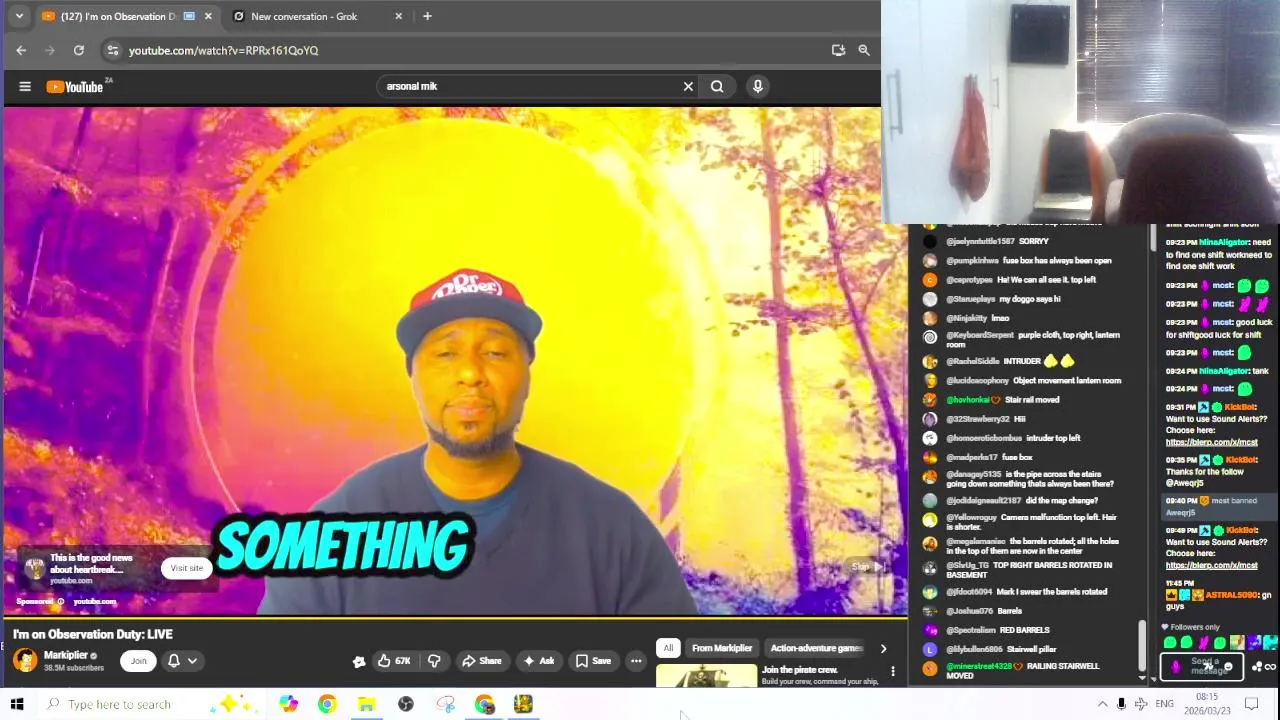Open the second blerp.com/x/mcst chat link
1280x720 pixels.
1211,565
